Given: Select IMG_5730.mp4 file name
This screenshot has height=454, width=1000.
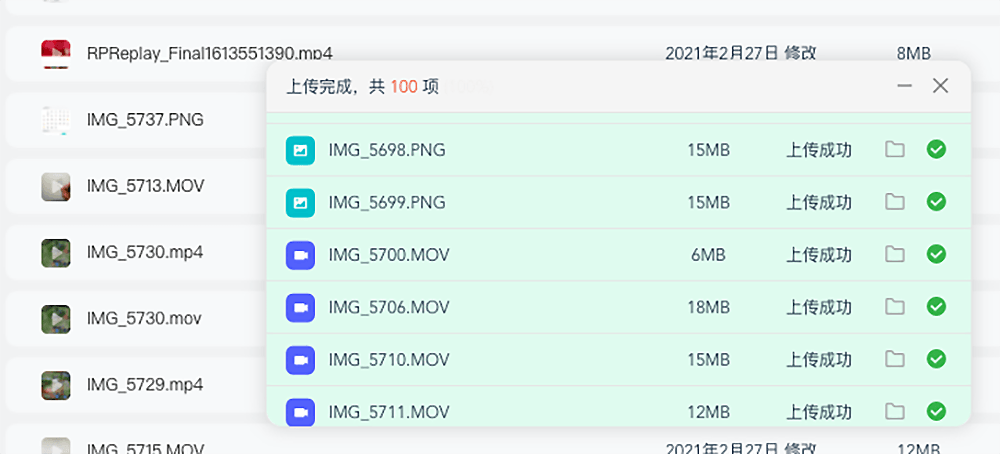Looking at the screenshot, I should 145,253.
